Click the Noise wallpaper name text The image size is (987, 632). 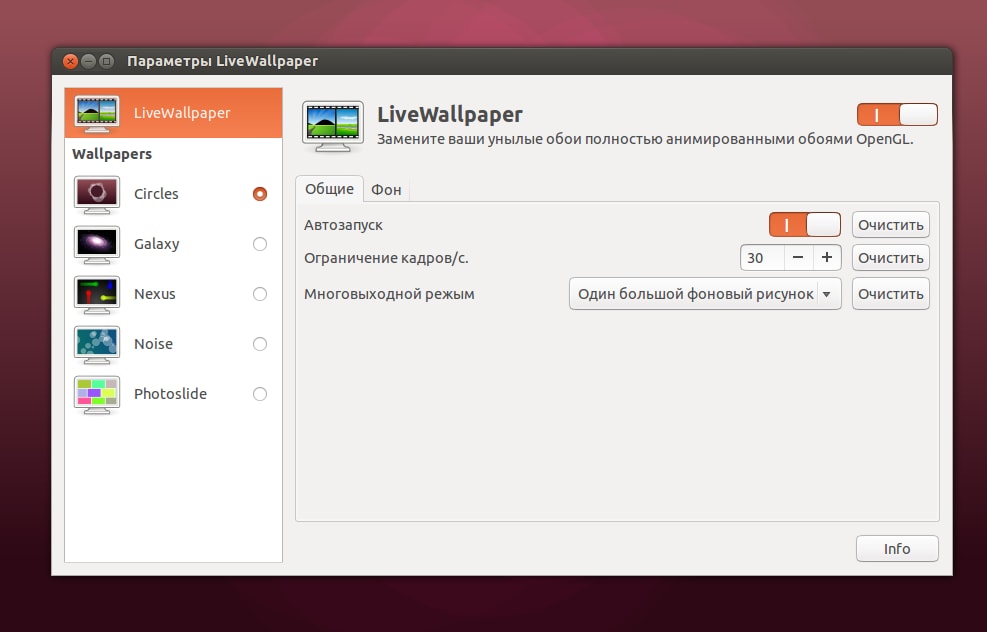[153, 344]
